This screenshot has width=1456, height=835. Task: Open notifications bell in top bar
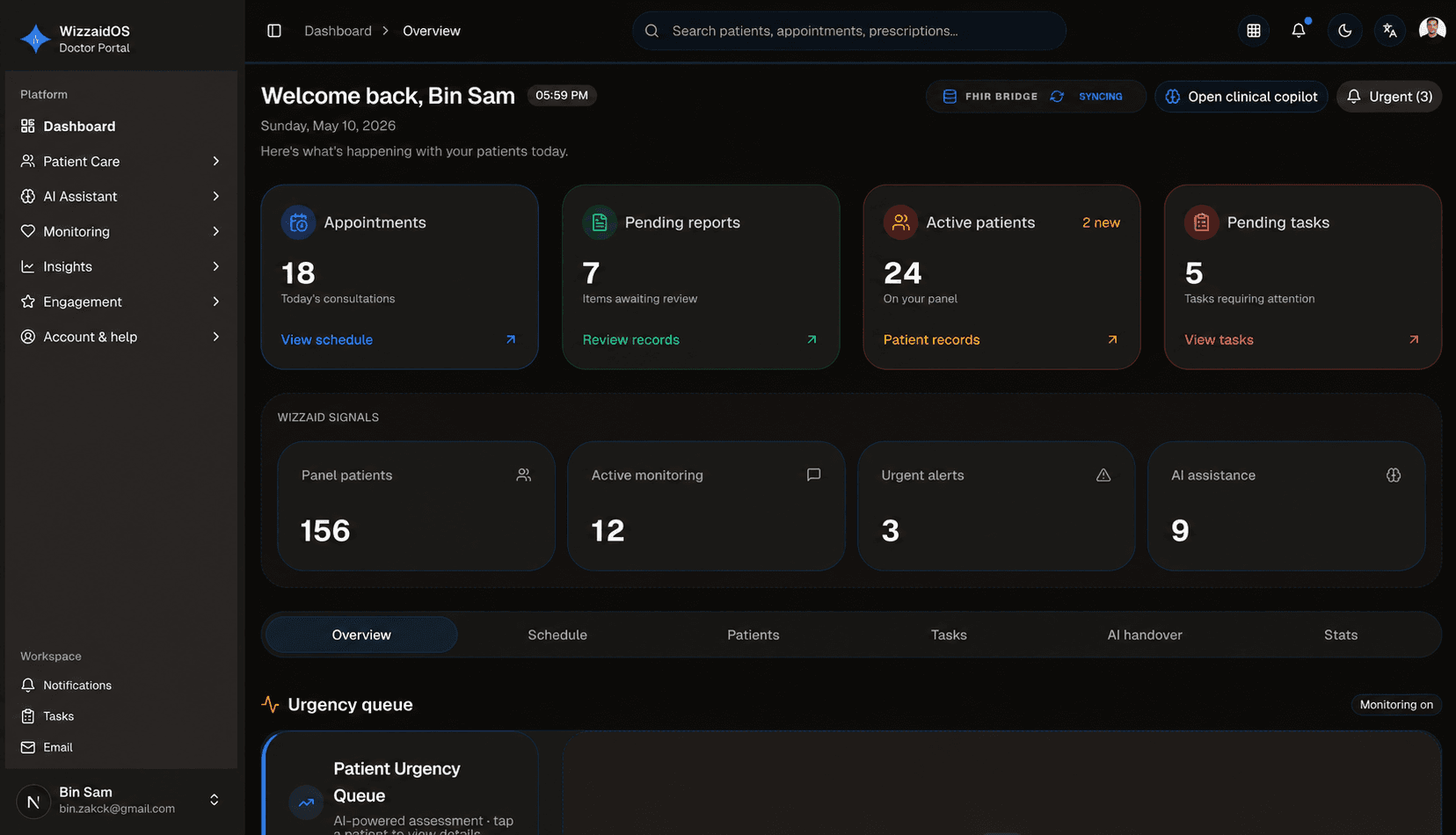point(1299,31)
